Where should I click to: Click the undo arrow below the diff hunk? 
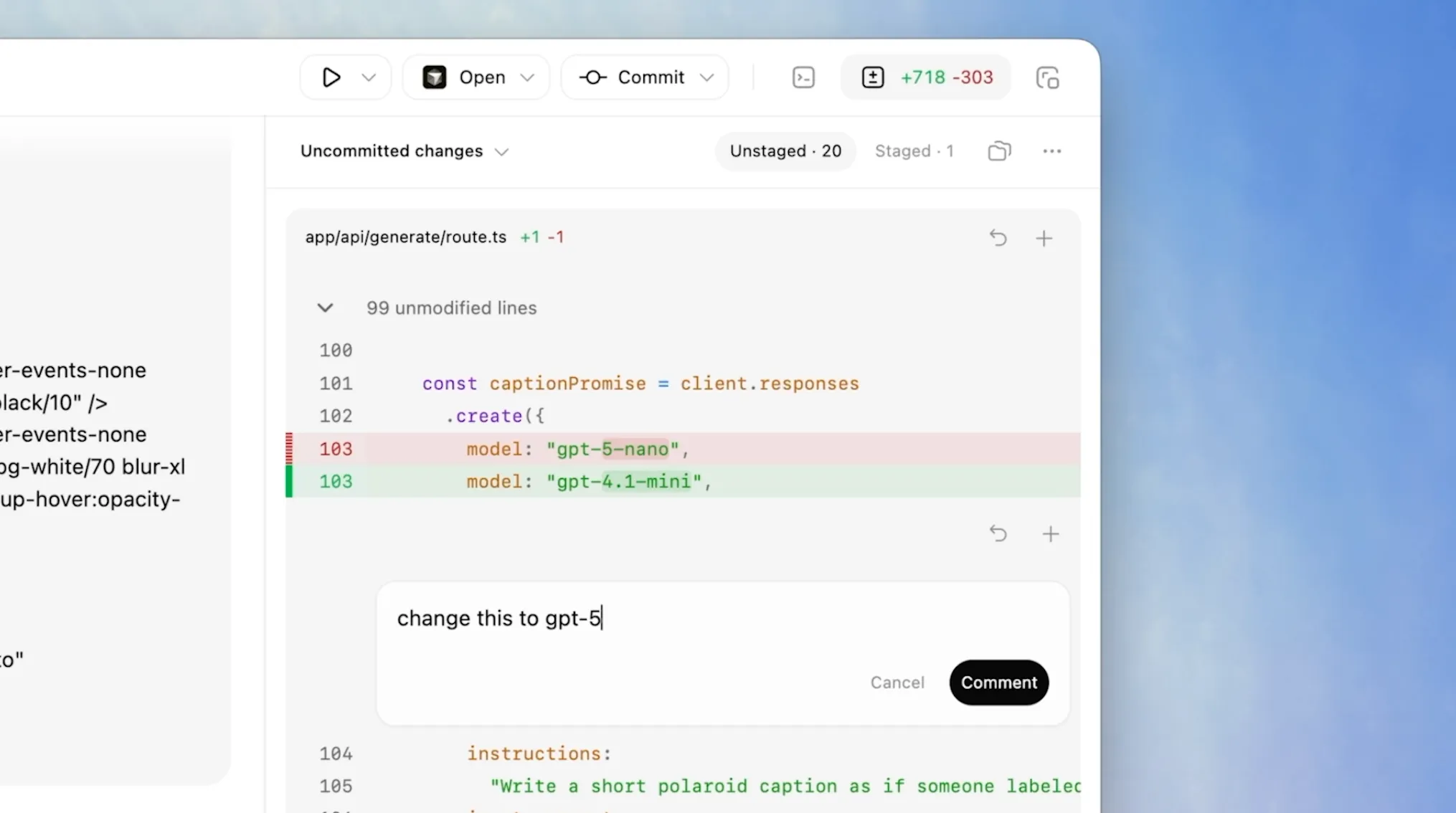[998, 533]
